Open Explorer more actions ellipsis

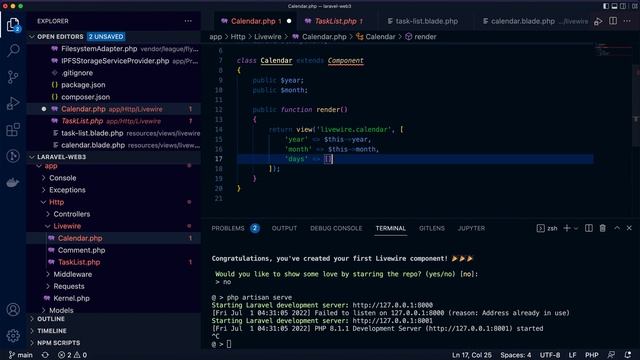click(x=188, y=21)
